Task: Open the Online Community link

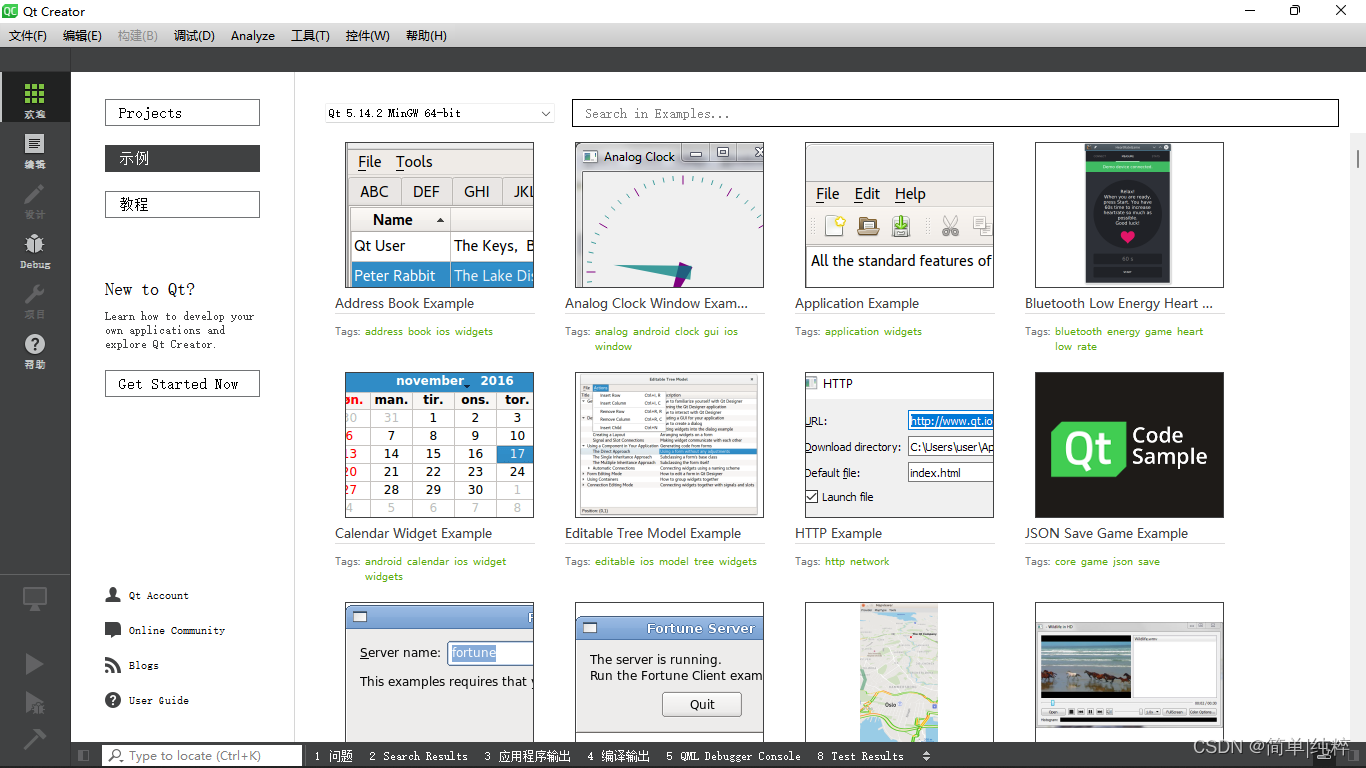Action: 177,631
